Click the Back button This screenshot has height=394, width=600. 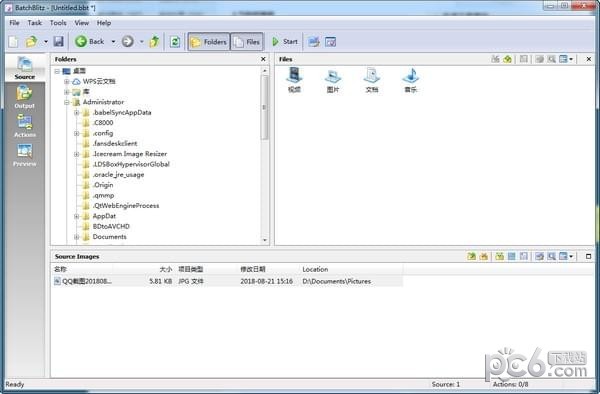click(90, 42)
